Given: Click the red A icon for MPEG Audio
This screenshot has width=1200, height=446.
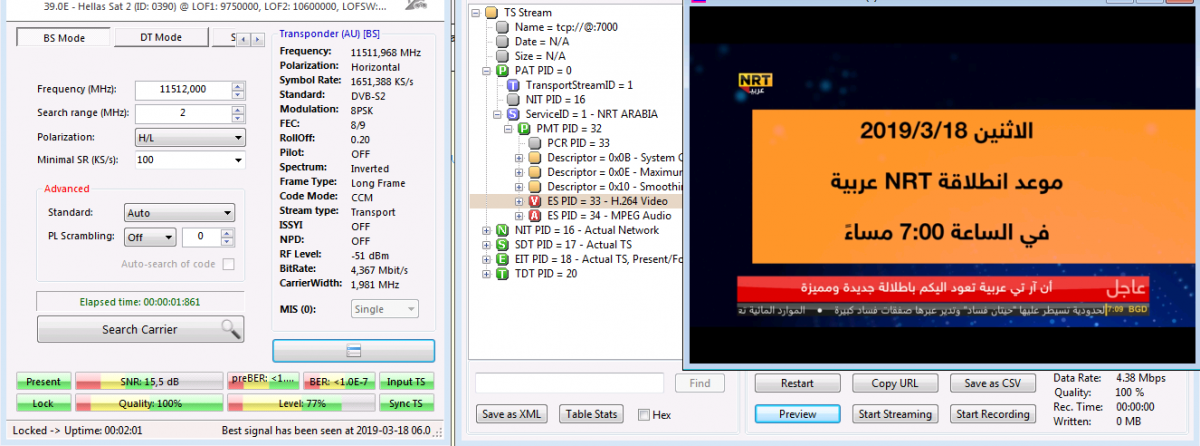Looking at the screenshot, I should [x=534, y=215].
